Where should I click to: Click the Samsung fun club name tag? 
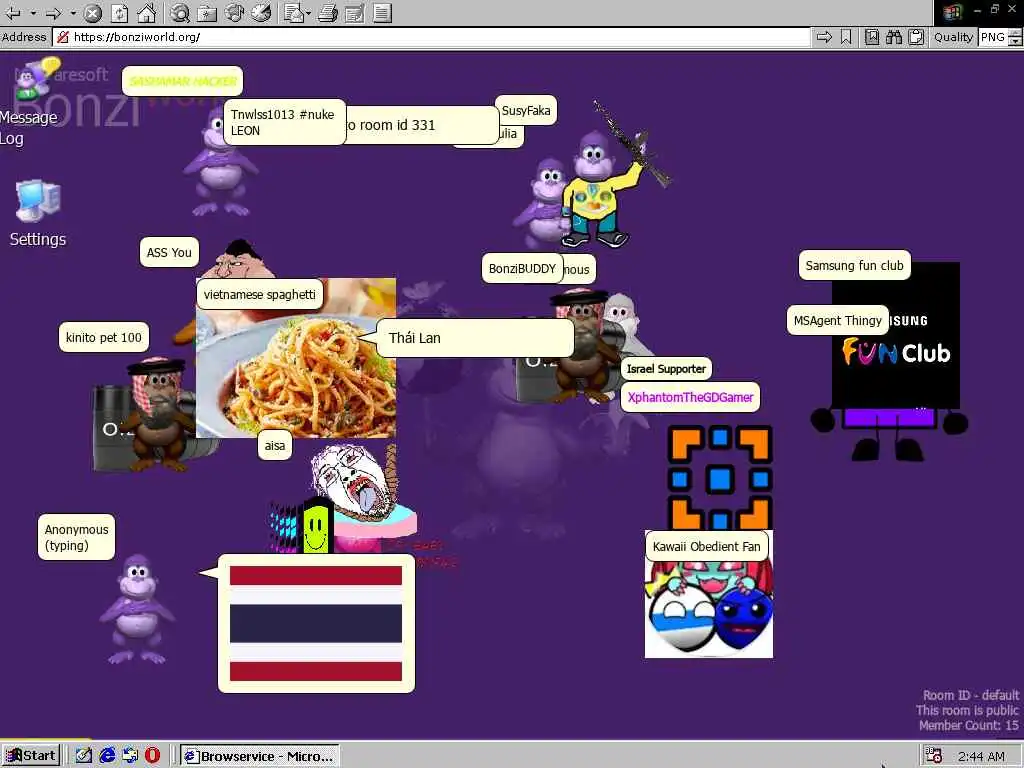click(x=854, y=266)
